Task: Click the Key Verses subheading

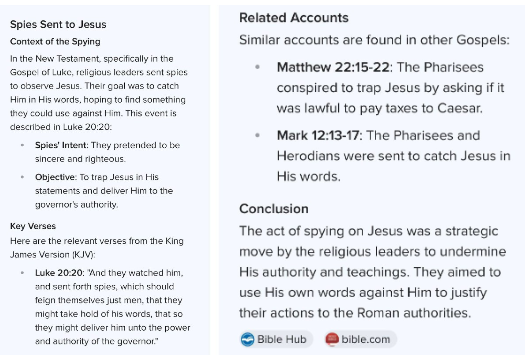Action: coord(33,226)
